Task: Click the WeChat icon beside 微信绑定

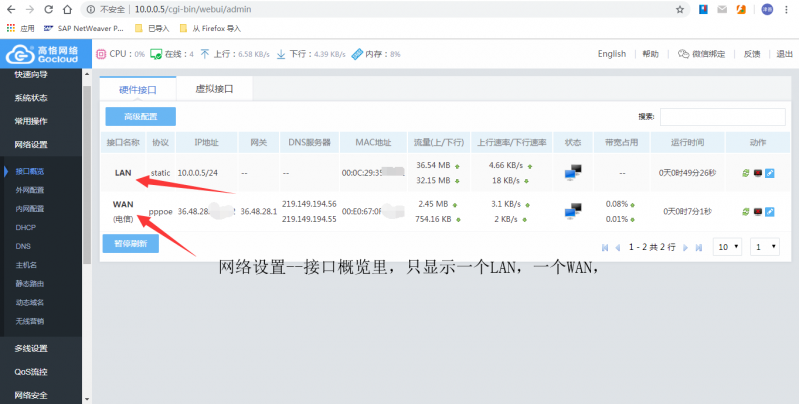Action: pyautogui.click(x=683, y=54)
